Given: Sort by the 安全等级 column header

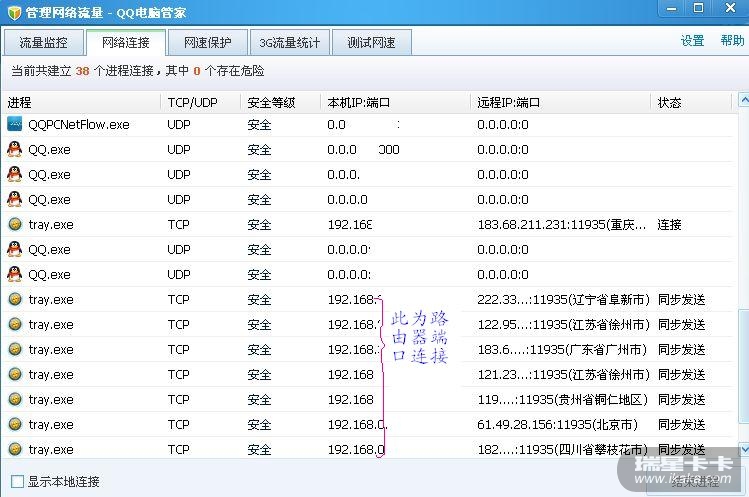Looking at the screenshot, I should pos(280,102).
